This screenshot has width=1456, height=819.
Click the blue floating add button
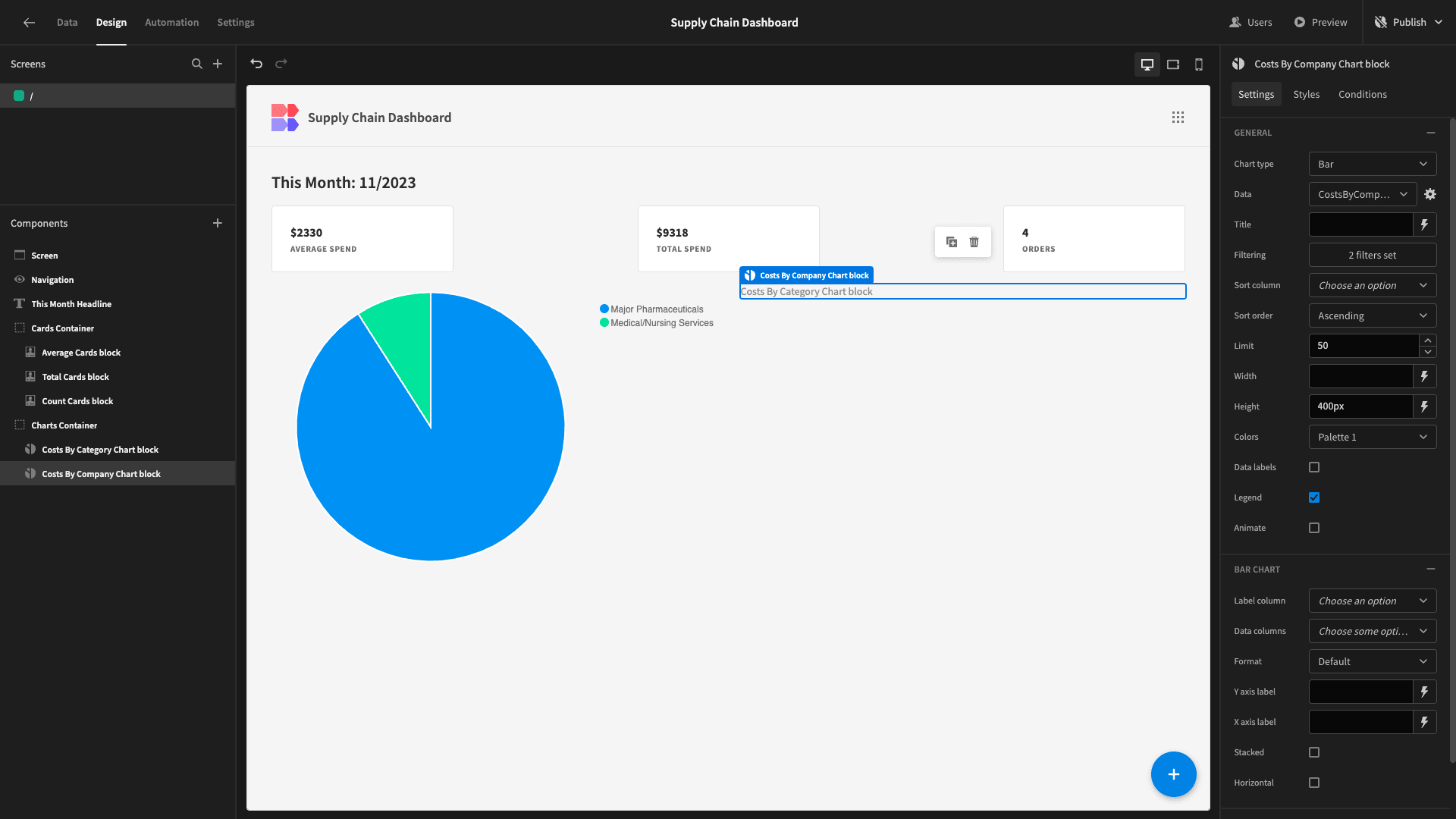coord(1174,774)
